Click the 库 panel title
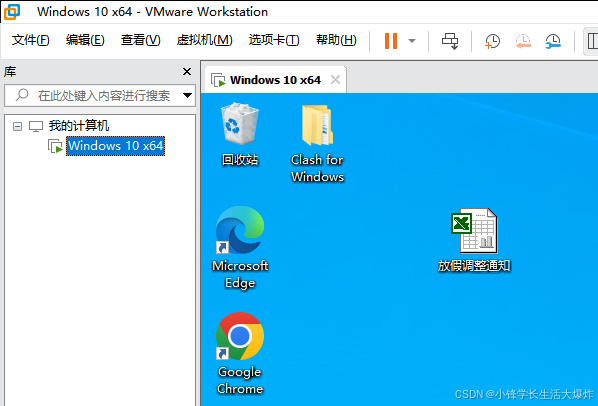 tap(10, 71)
